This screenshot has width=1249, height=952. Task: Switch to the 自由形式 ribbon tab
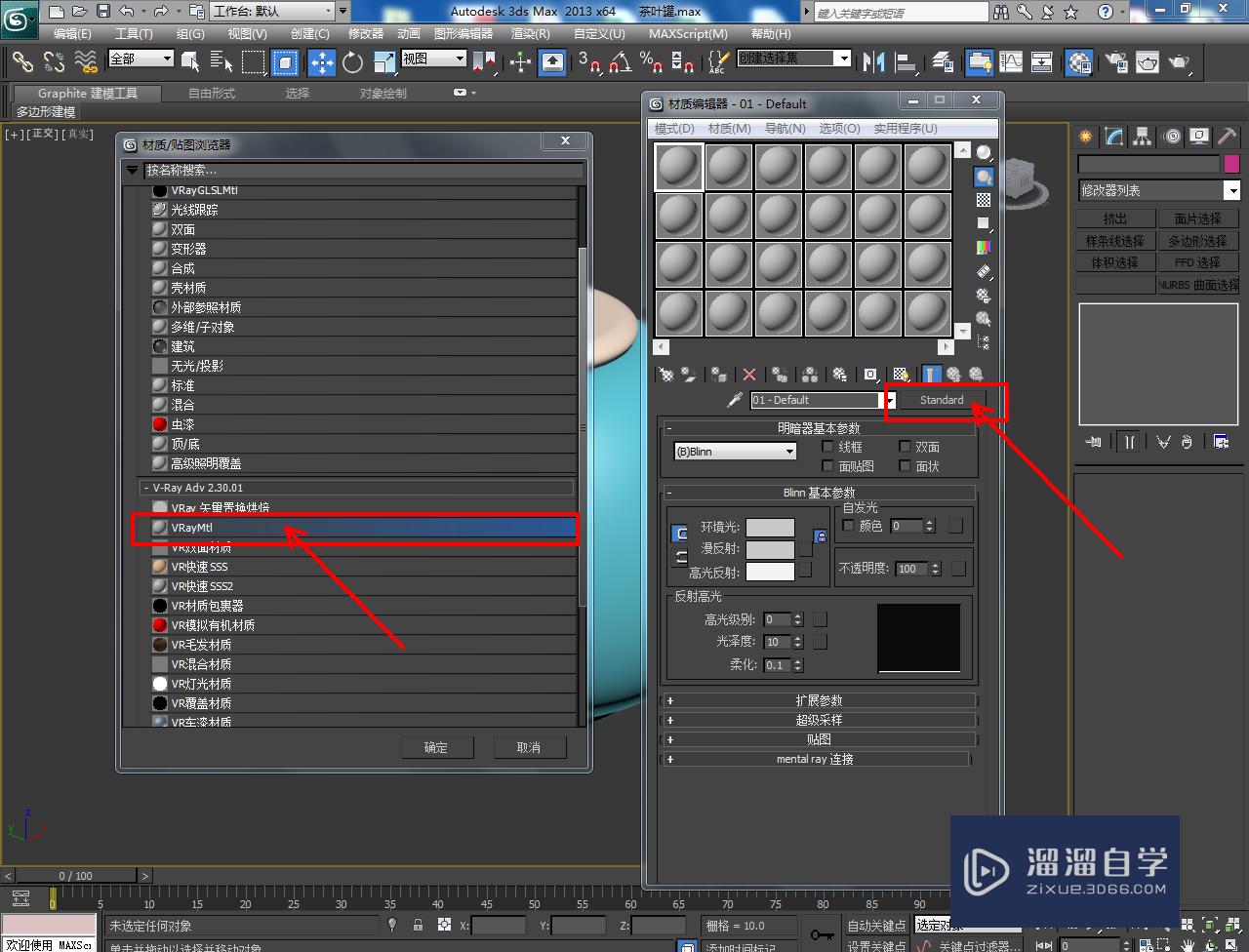coord(212,93)
